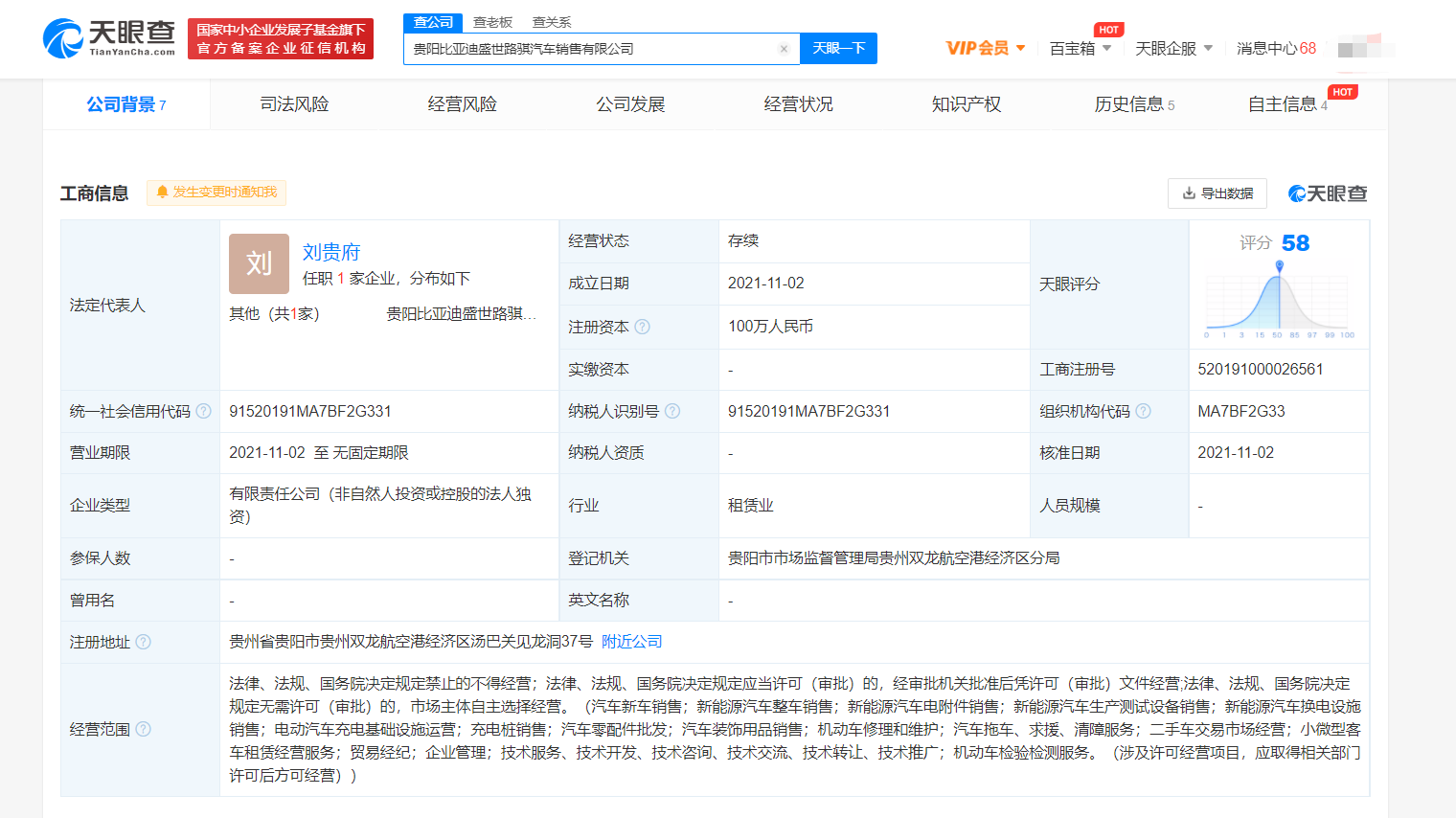Click the 组织机构代码 value MA7BF2G33
The width and height of the screenshot is (1456, 818).
tap(1241, 411)
